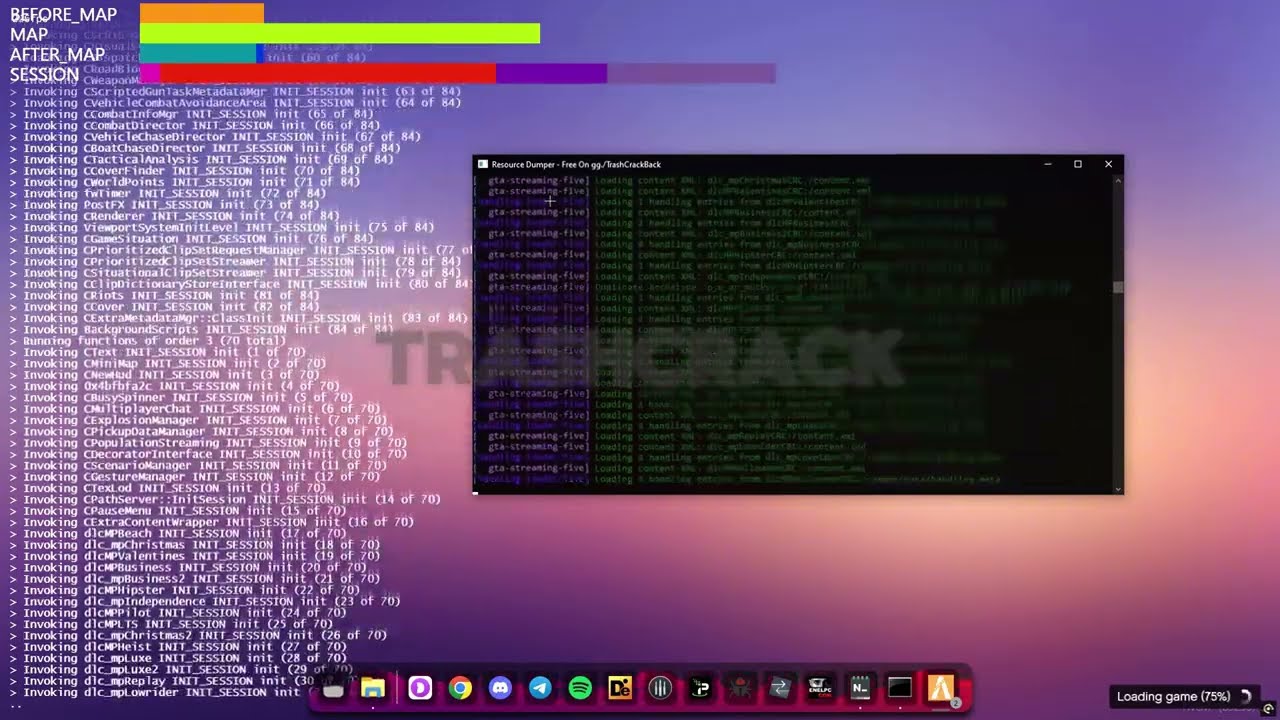
Task: Open the swap-arrows dock icon
Action: click(780, 688)
